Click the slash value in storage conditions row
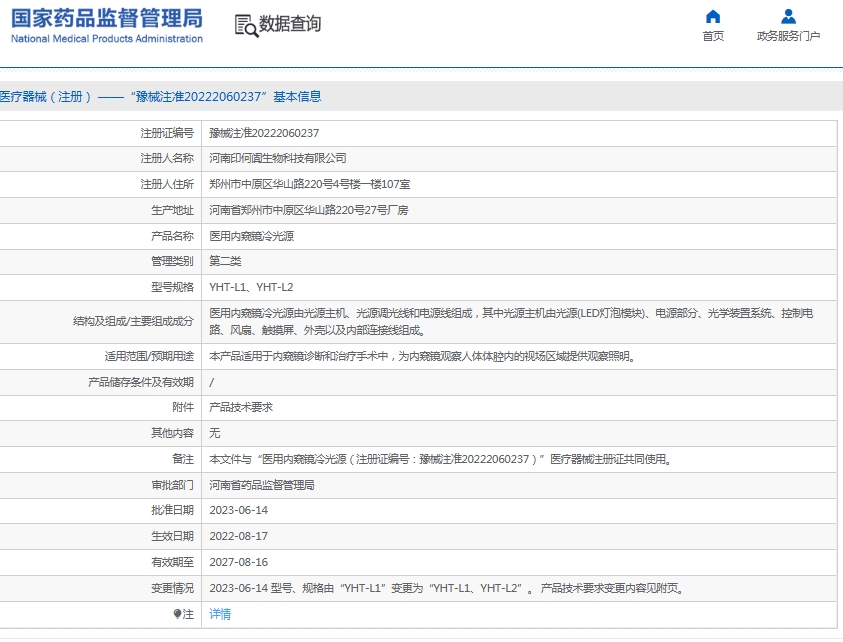This screenshot has height=642, width=843. [212, 382]
